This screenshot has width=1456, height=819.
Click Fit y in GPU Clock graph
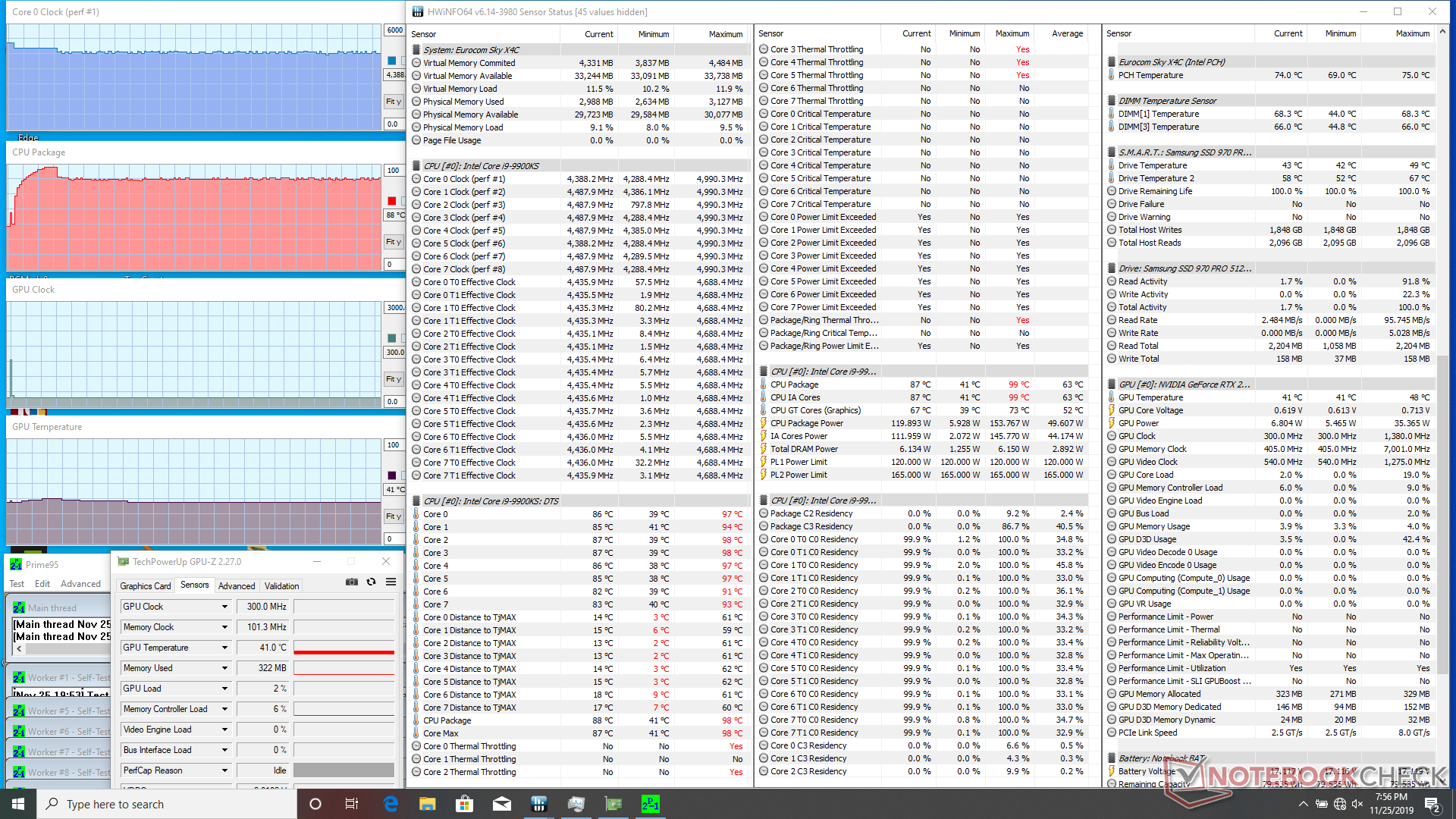click(x=394, y=379)
